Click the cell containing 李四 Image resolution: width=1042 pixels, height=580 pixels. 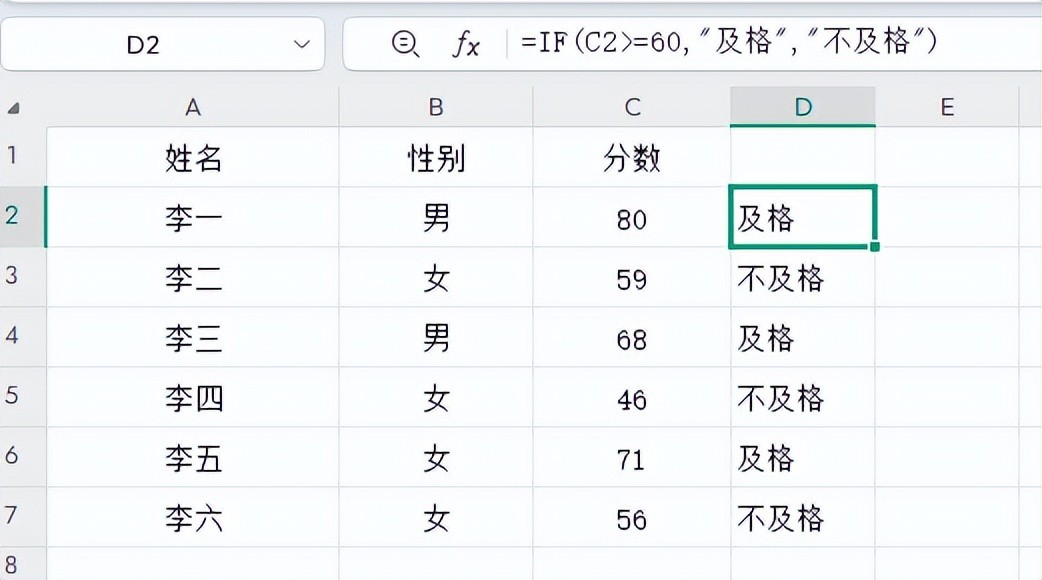tap(193, 399)
